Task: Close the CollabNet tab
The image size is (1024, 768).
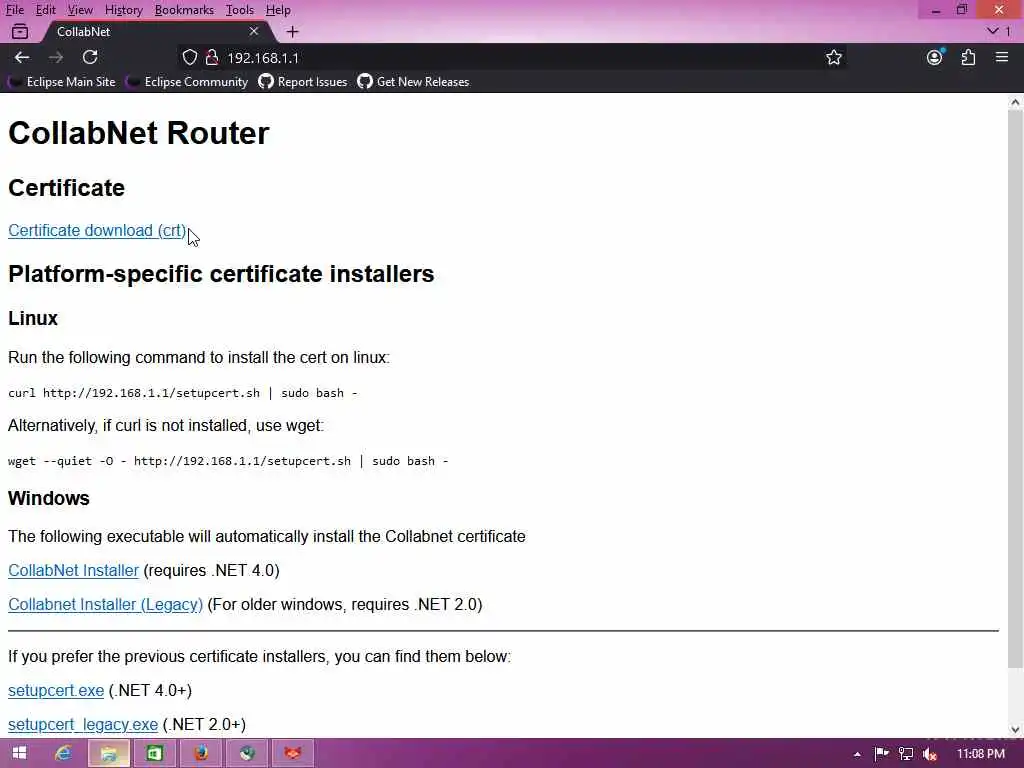Action: click(x=254, y=31)
